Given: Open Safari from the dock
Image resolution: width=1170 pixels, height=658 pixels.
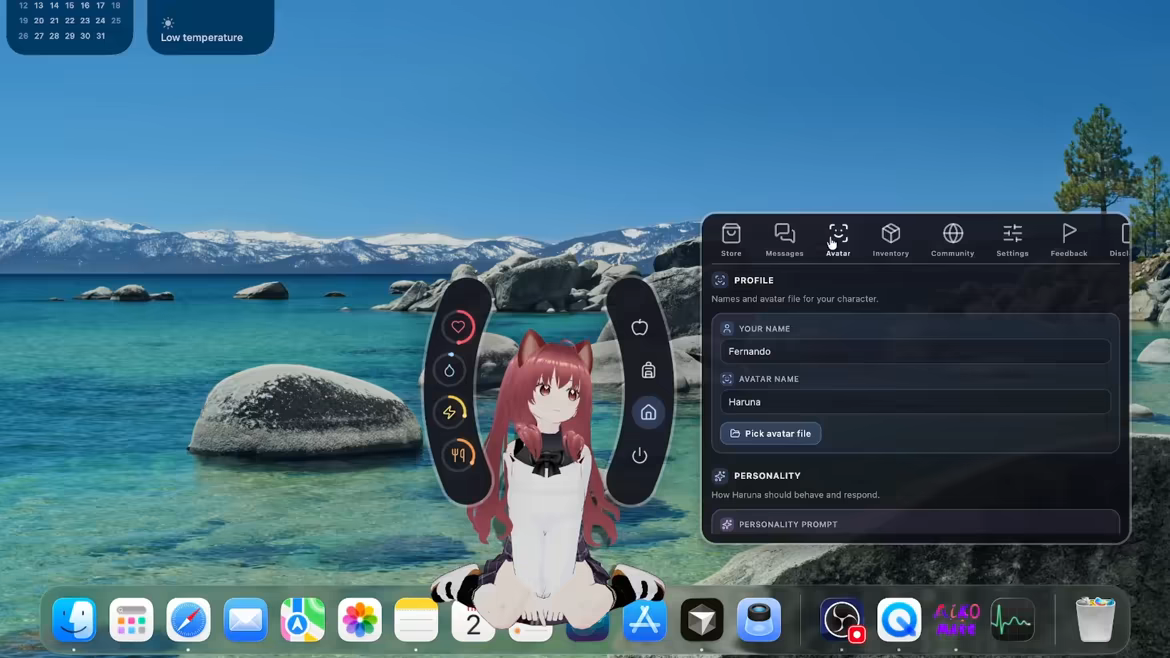Looking at the screenshot, I should [x=188, y=619].
